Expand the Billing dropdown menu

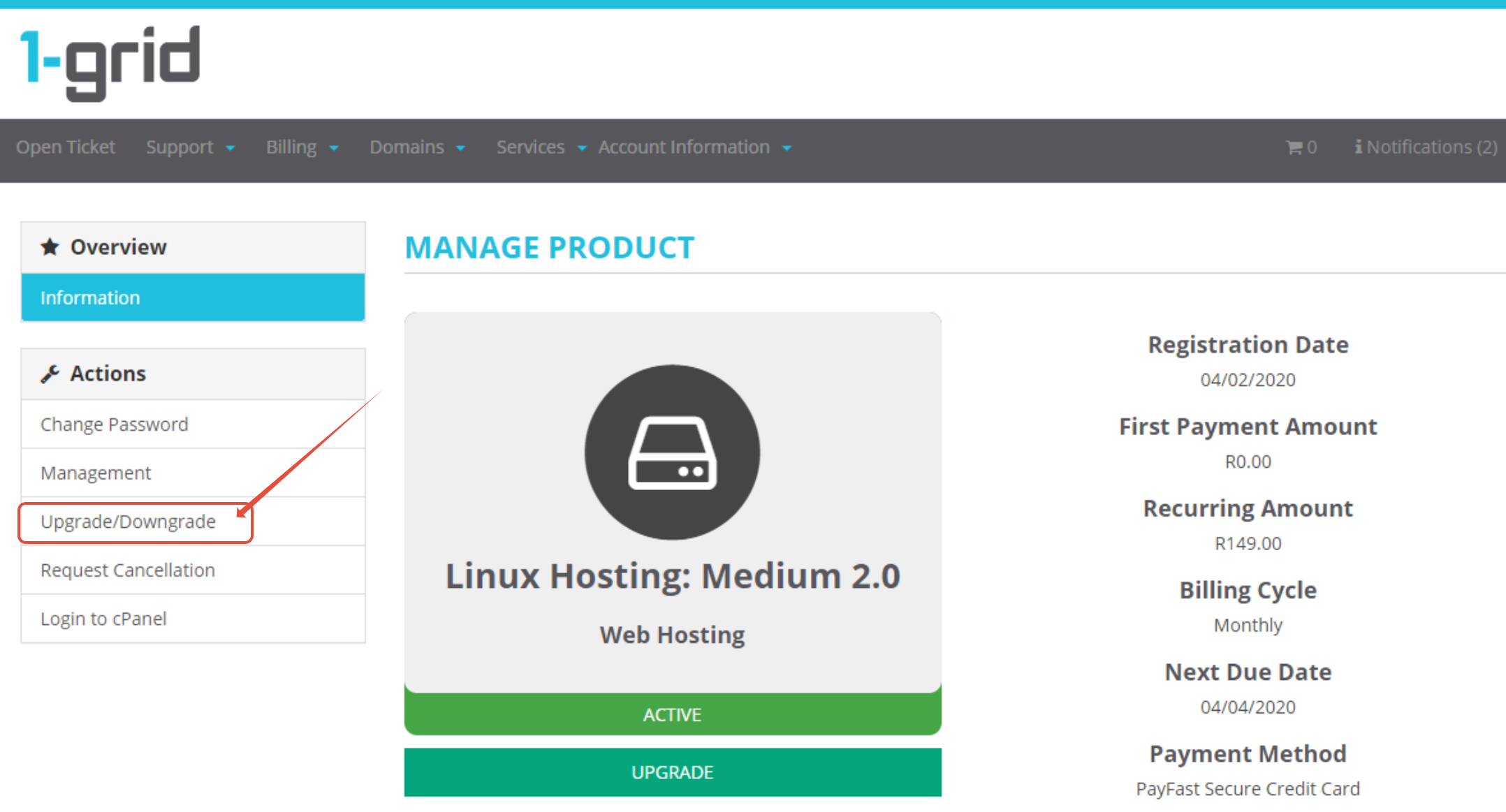(302, 147)
